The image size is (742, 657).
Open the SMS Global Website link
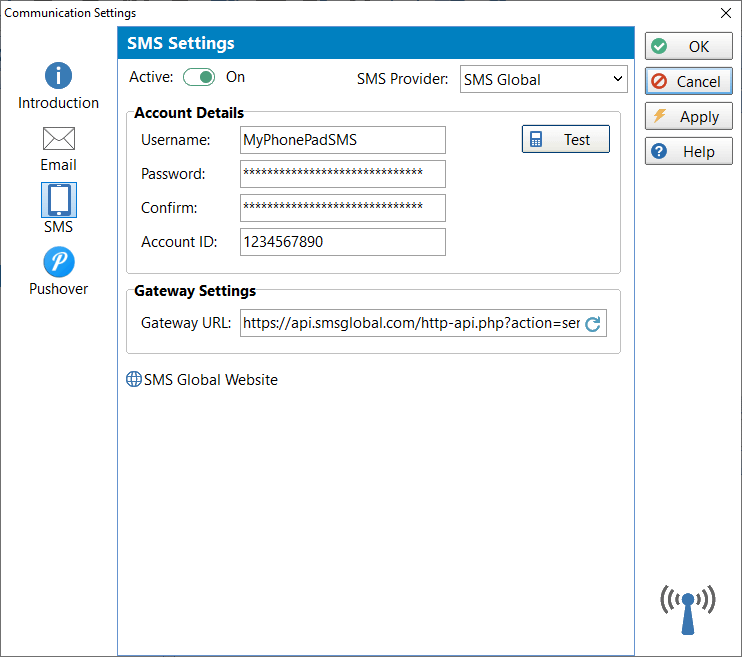pos(211,380)
